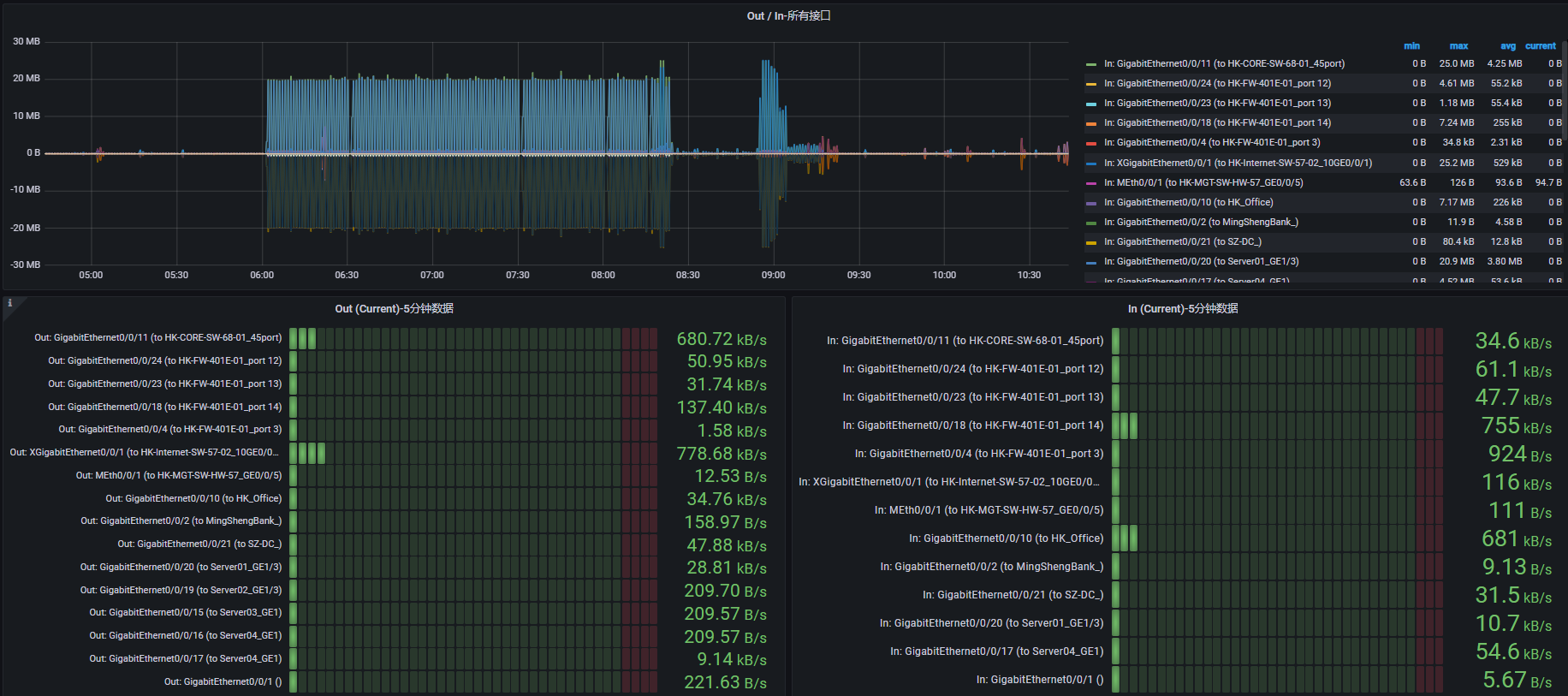Click blue series icon for XGigabitEthernet0/0/1 legend
1568x696 pixels.
(x=1090, y=163)
